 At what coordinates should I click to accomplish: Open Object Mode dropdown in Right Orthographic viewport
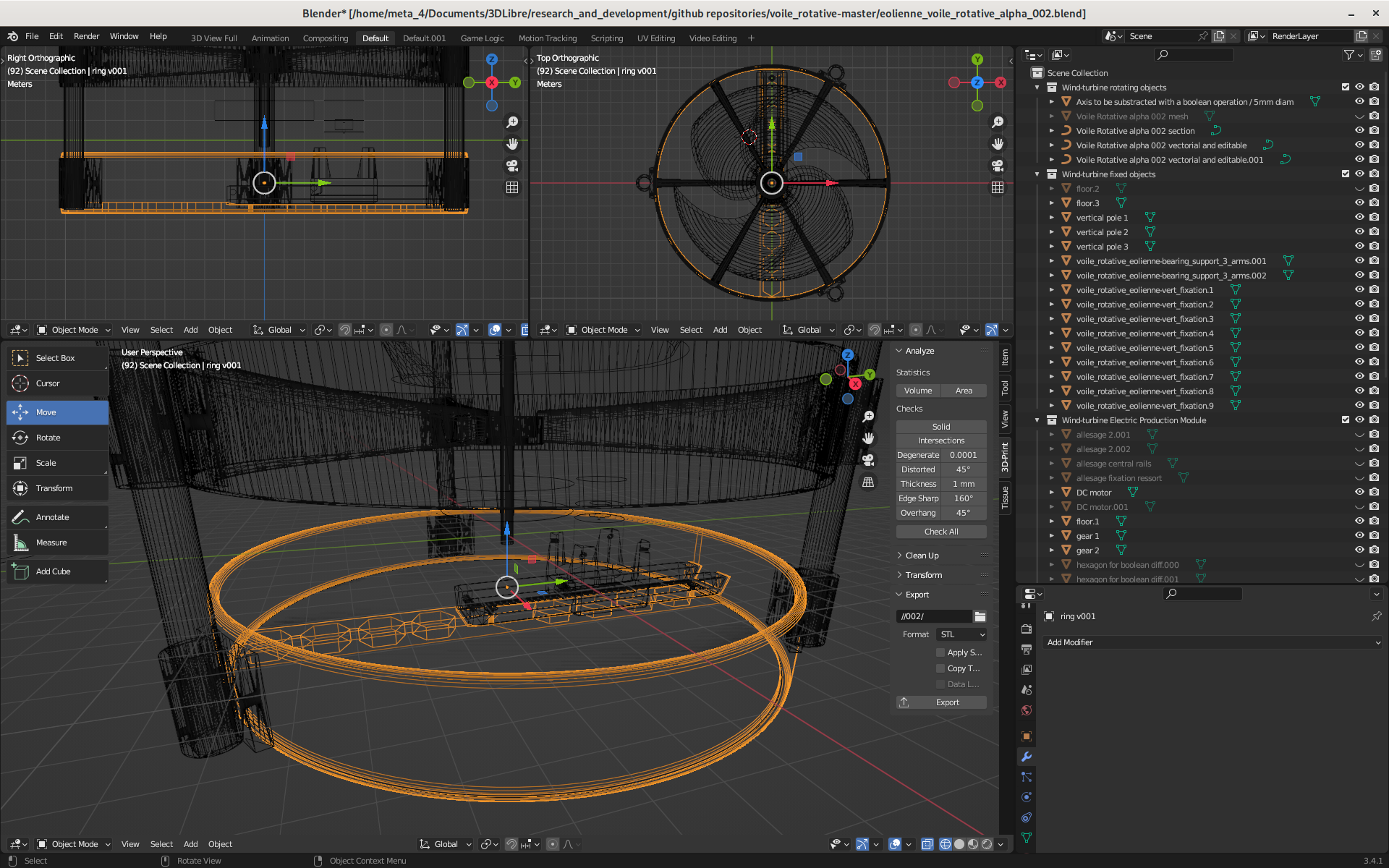click(74, 330)
